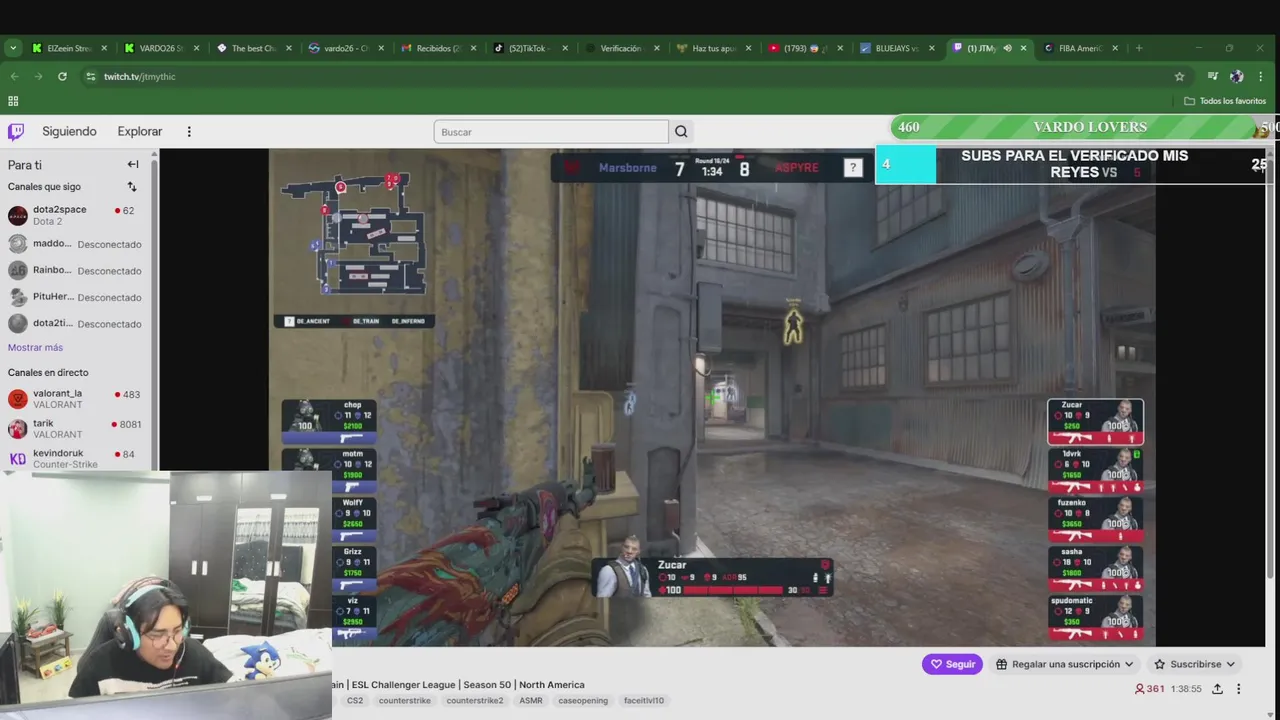The width and height of the screenshot is (1280, 720).
Task: Focus the Buscar search field
Action: coord(551,132)
